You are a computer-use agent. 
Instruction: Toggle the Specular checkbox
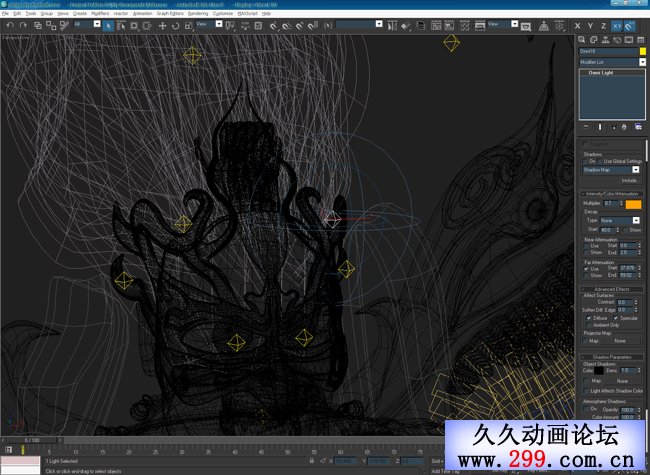[616, 318]
